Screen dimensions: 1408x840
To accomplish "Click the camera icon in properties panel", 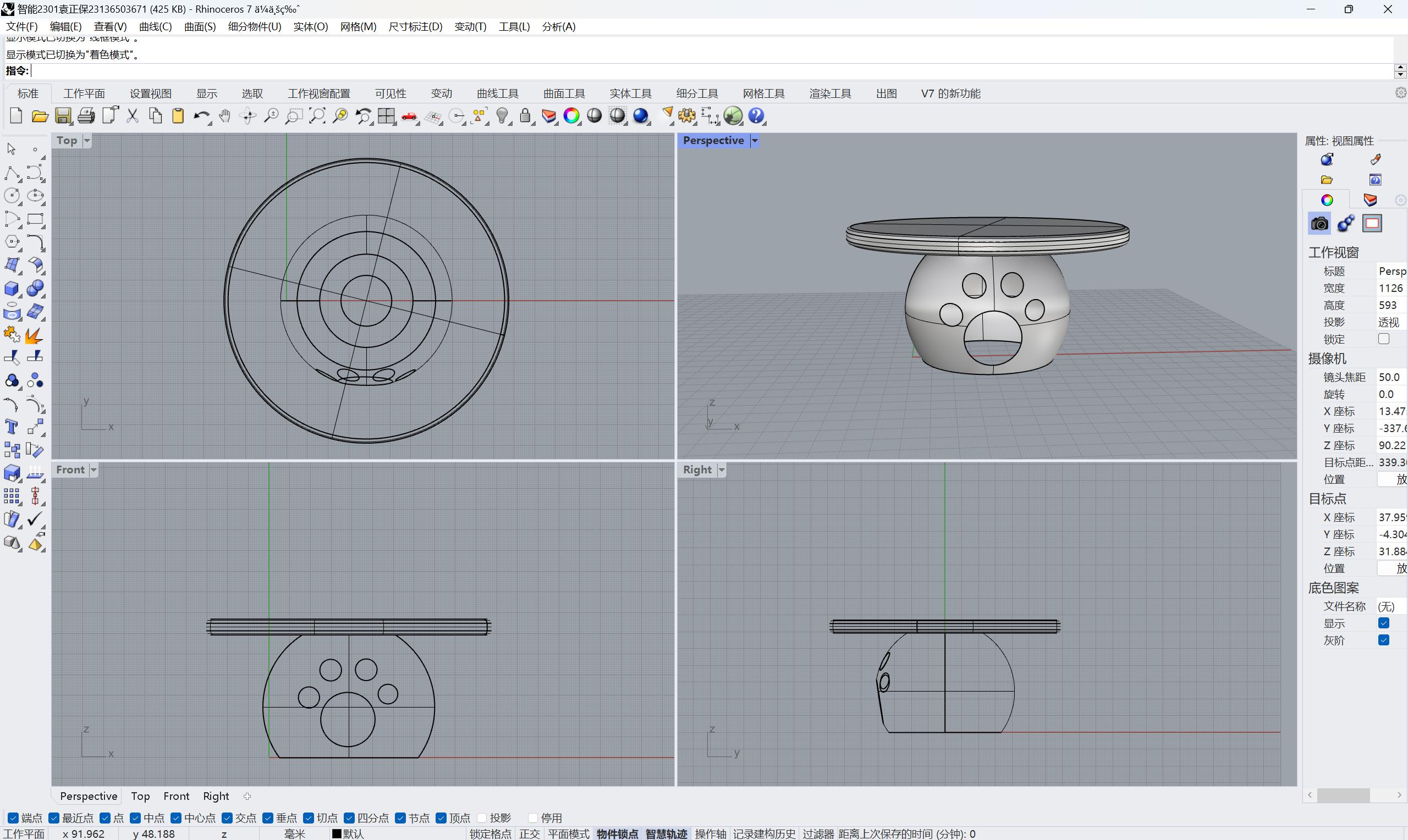I will click(x=1319, y=224).
